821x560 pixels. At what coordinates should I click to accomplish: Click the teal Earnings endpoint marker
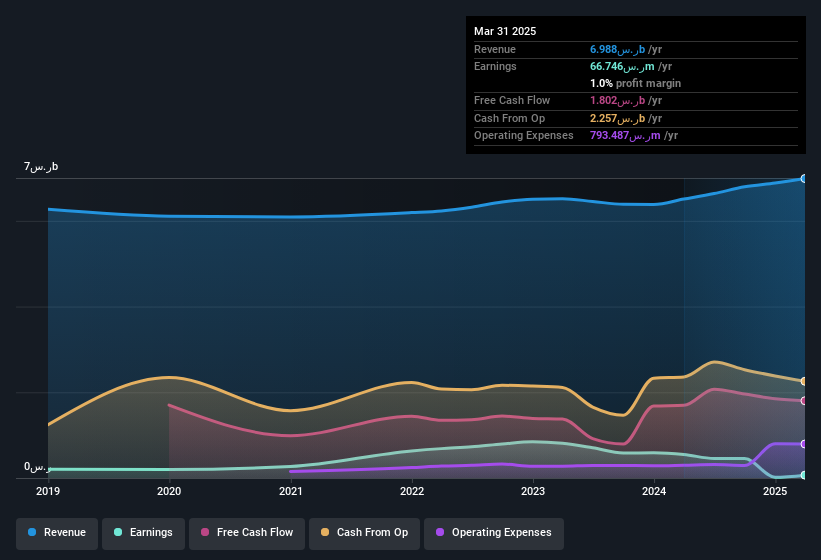(804, 475)
